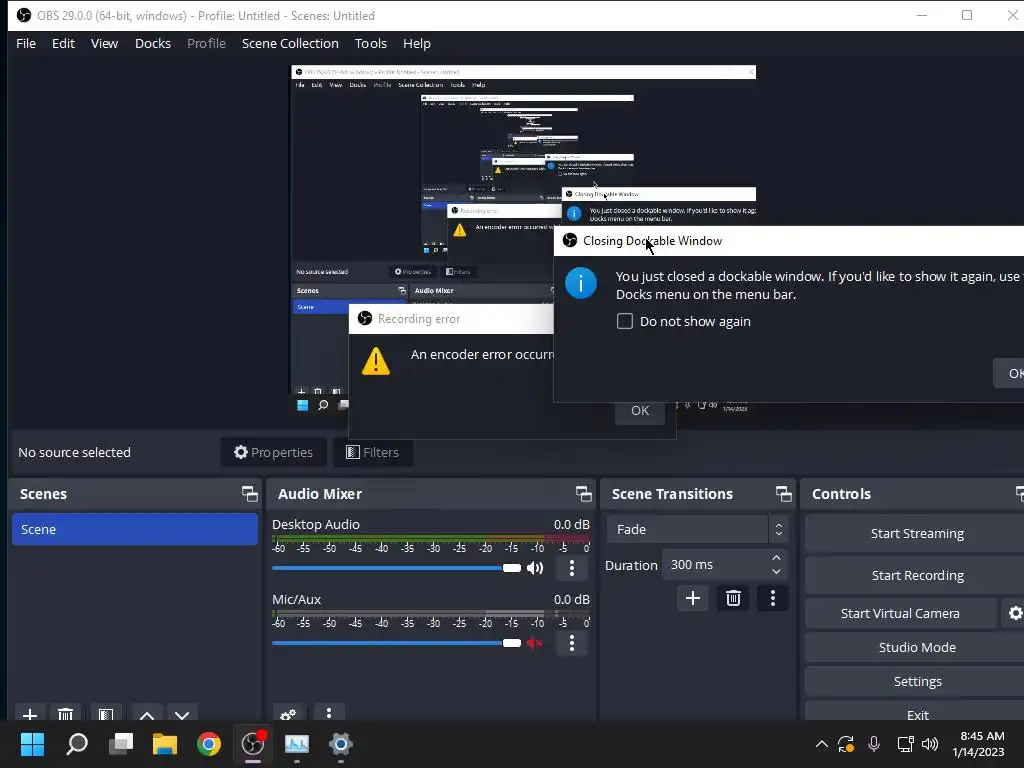Undock the Scene Transitions panel via float icon

point(784,494)
